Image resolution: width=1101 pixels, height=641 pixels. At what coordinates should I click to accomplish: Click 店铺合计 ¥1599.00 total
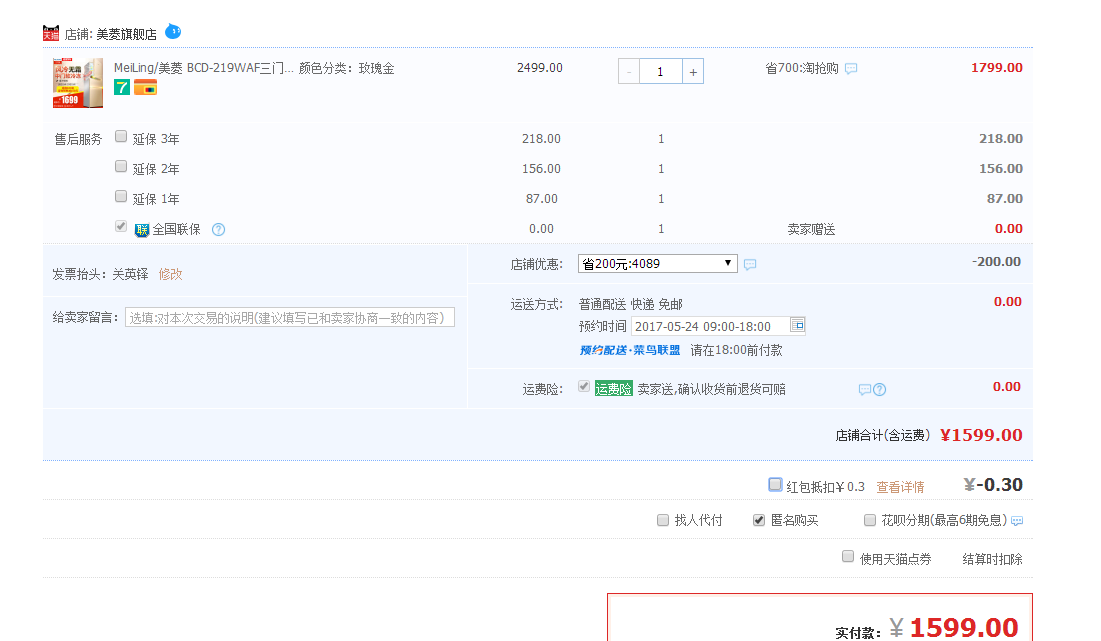tap(981, 435)
